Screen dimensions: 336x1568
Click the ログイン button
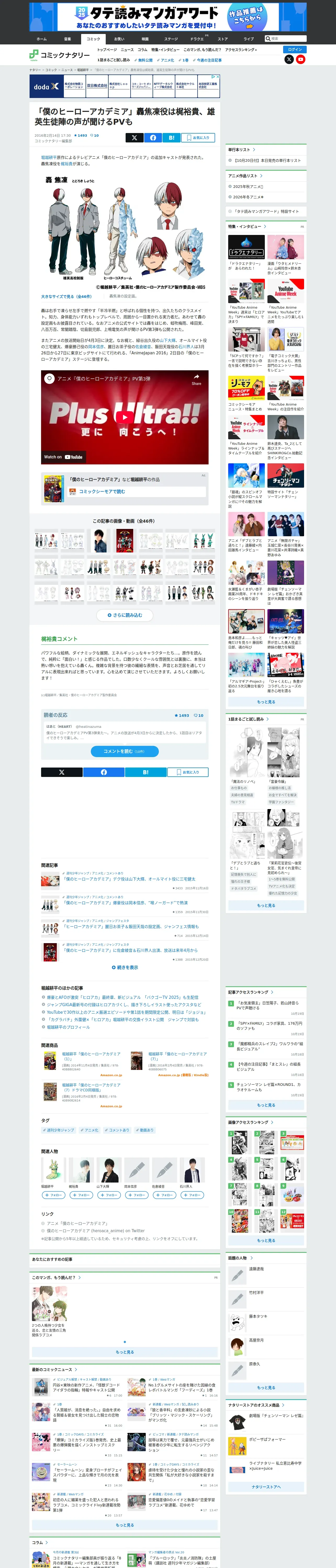click(295, 49)
